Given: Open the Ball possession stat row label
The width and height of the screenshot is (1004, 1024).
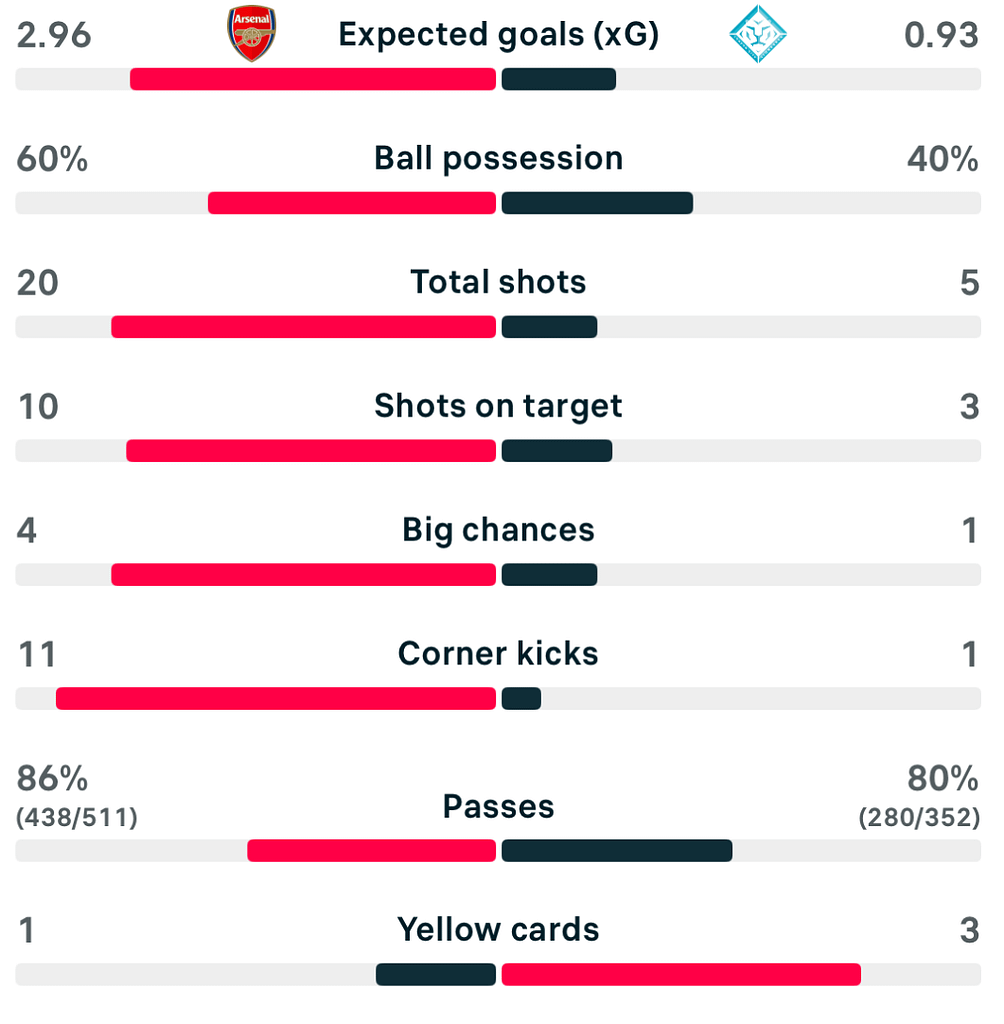Looking at the screenshot, I should coord(498,158).
